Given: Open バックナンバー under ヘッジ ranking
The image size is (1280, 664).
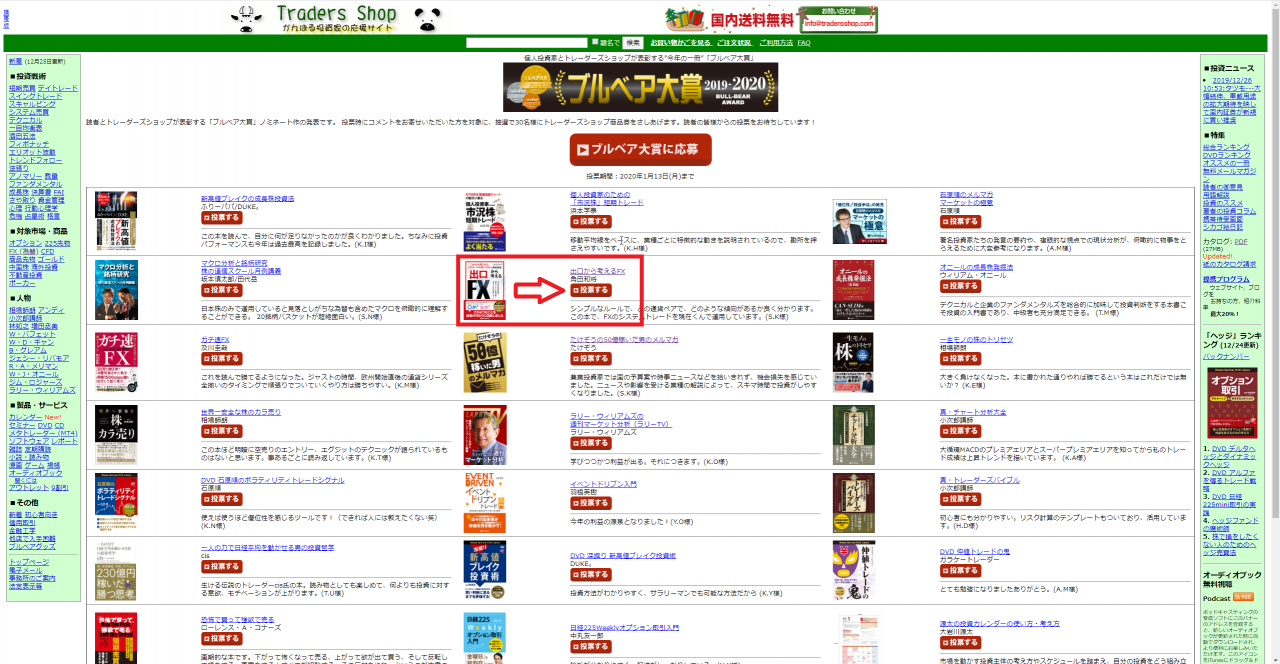Looking at the screenshot, I should pyautogui.click(x=1226, y=356).
